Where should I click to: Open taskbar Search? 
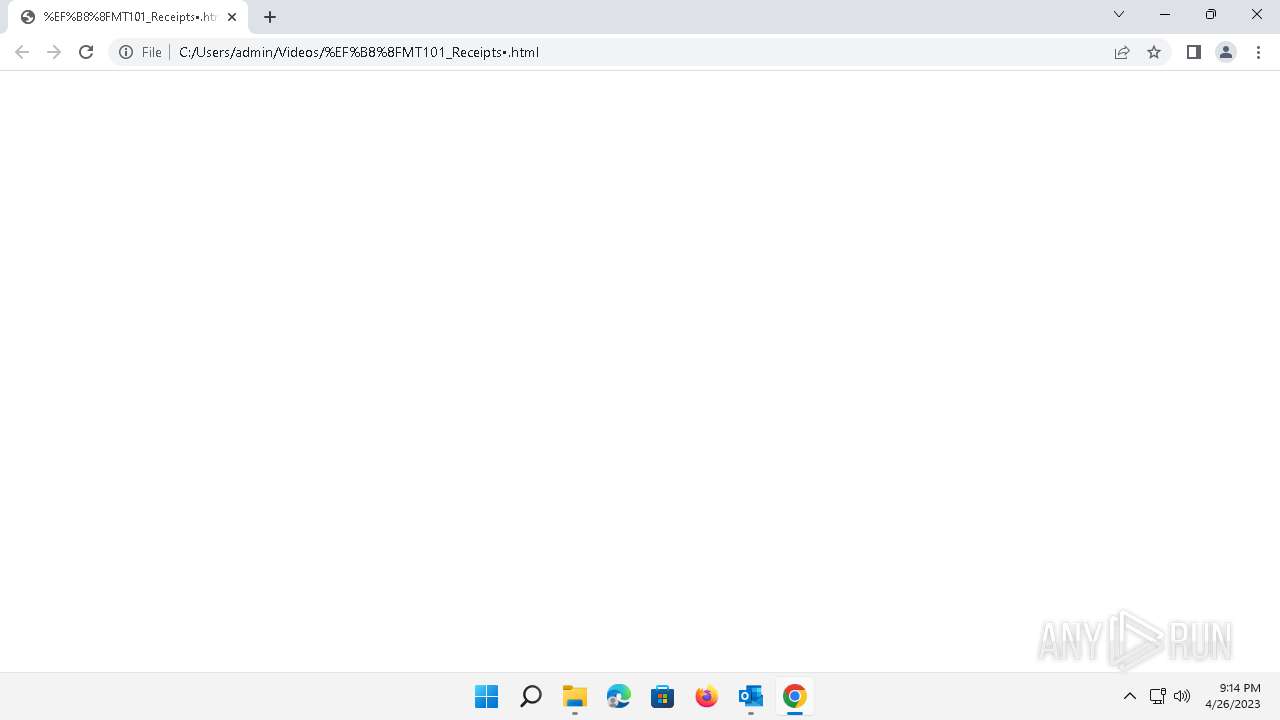tap(531, 696)
